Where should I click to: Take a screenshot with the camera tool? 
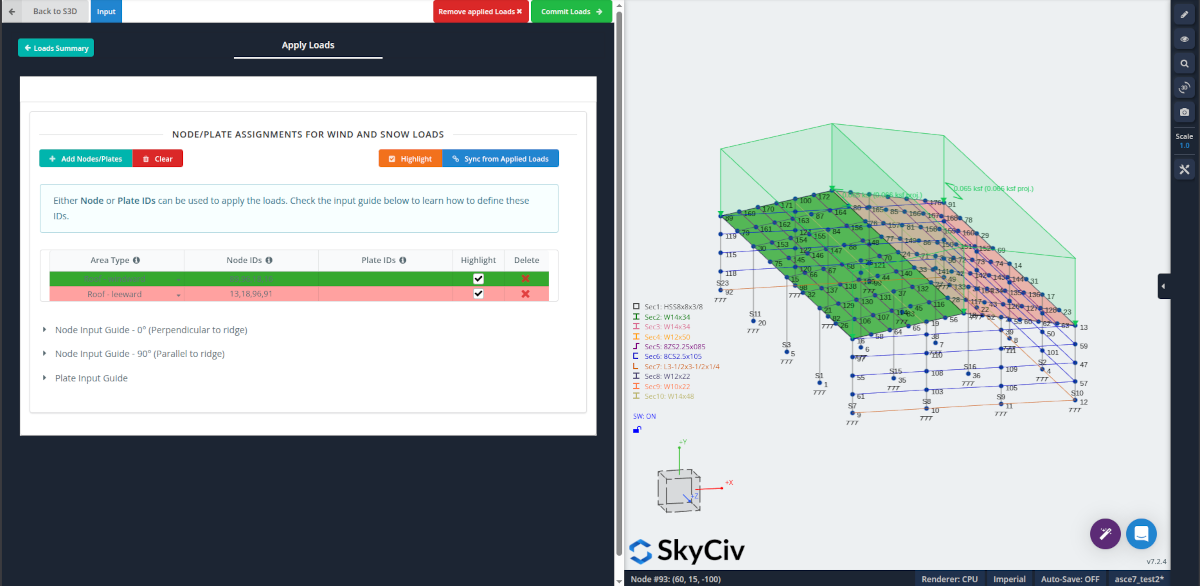tap(1184, 112)
